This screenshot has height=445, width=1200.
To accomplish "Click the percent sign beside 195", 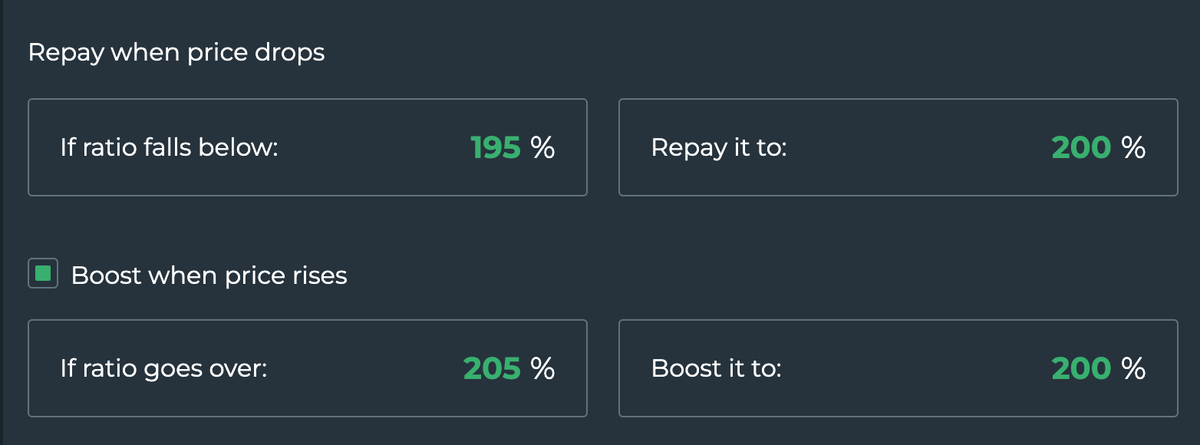I will (543, 148).
